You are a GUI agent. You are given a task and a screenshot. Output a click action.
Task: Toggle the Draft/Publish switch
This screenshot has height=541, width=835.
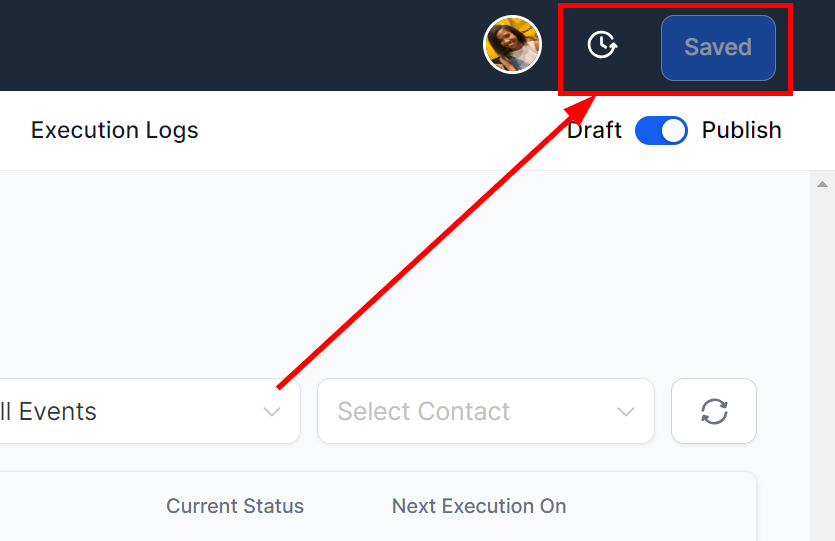661,130
